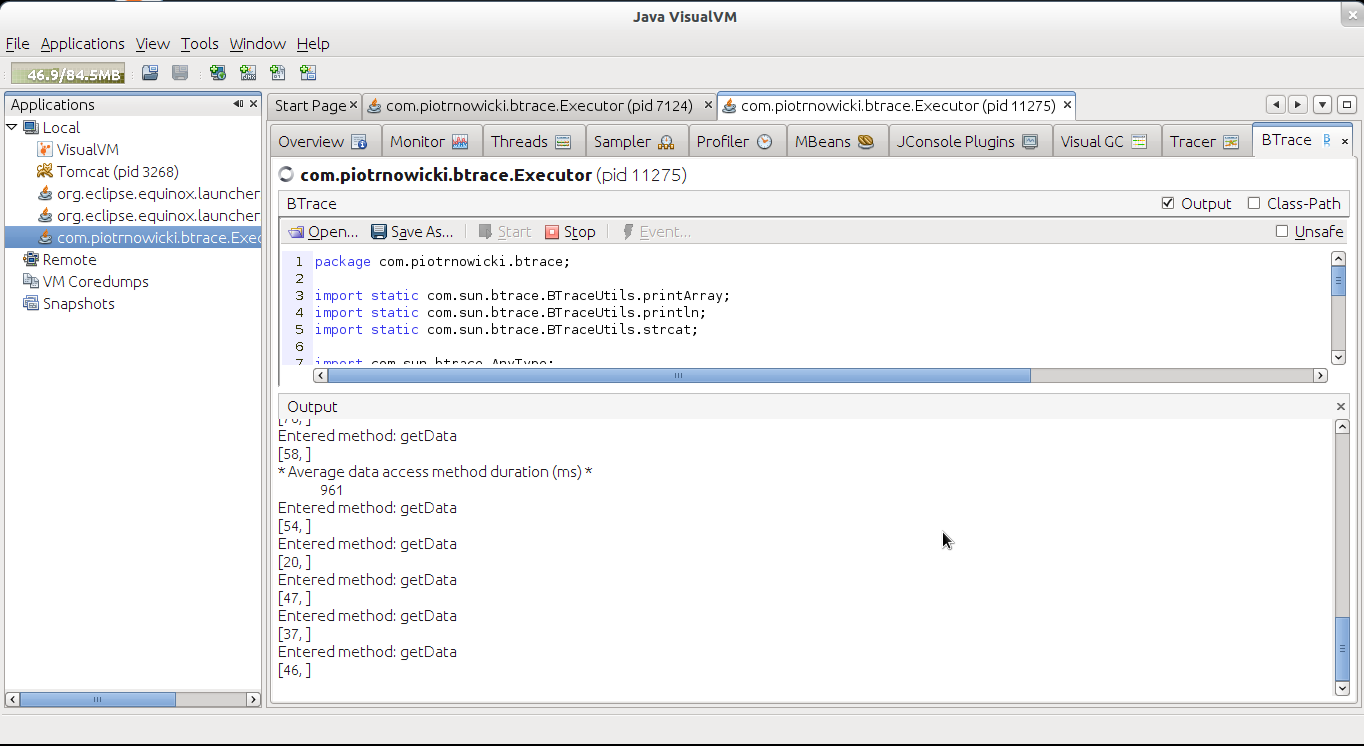Collapse the Local tree node
This screenshot has width=1364, height=746.
coord(12,127)
